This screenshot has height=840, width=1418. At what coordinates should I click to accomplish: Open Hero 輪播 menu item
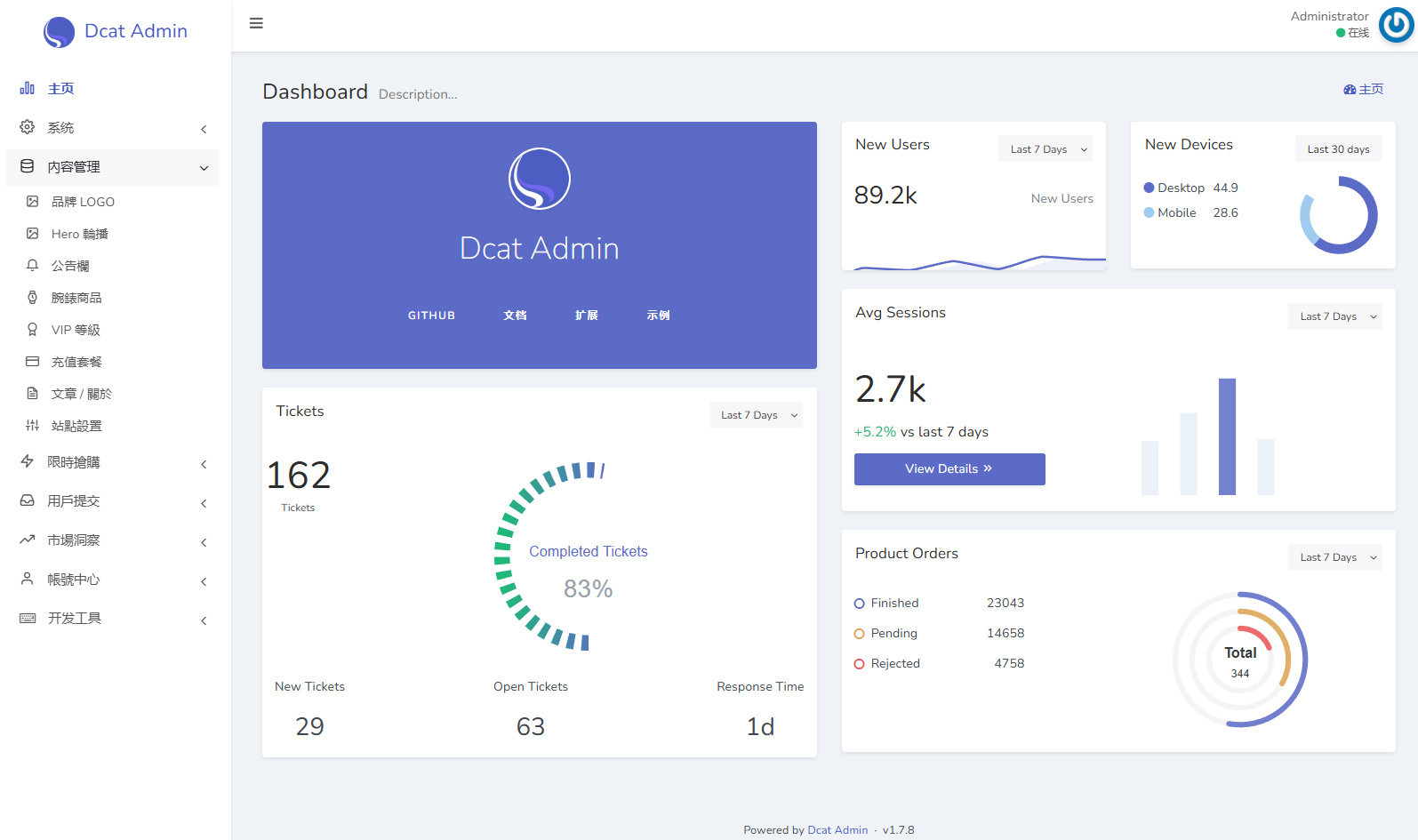click(112, 234)
